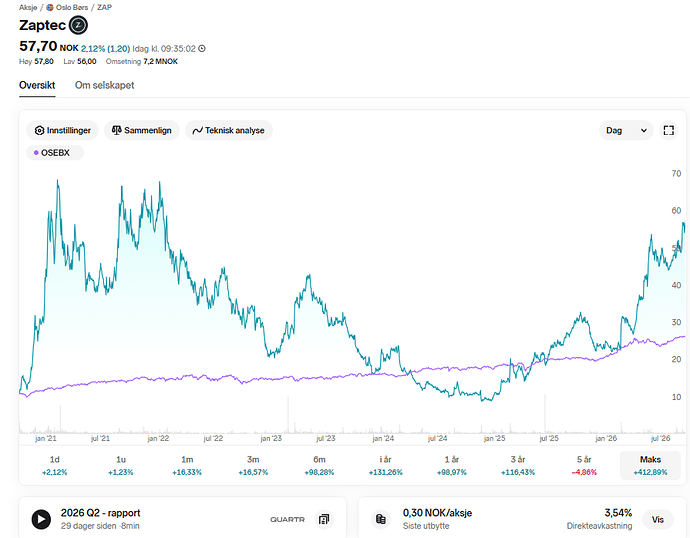This screenshot has width=690, height=538.
Task: Select the 6m period
Action: click(x=319, y=465)
